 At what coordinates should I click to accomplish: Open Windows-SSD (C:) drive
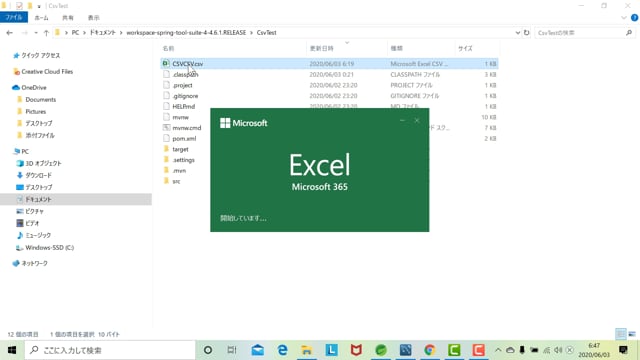(49, 247)
